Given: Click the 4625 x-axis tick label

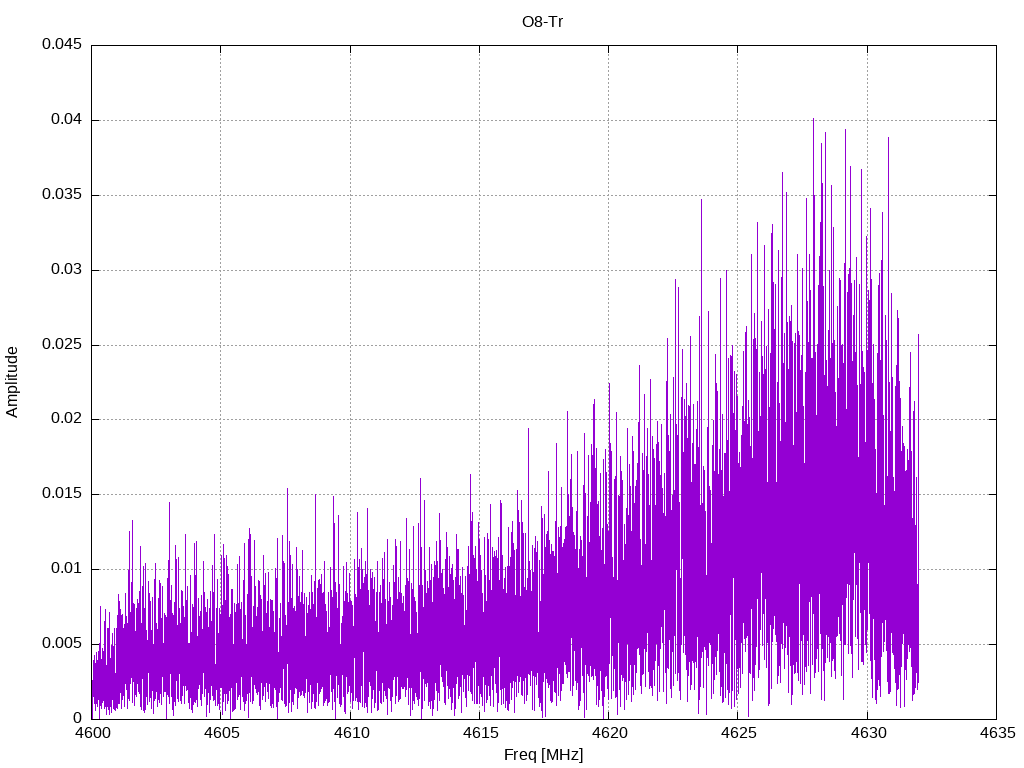Looking at the screenshot, I should 737,733.
